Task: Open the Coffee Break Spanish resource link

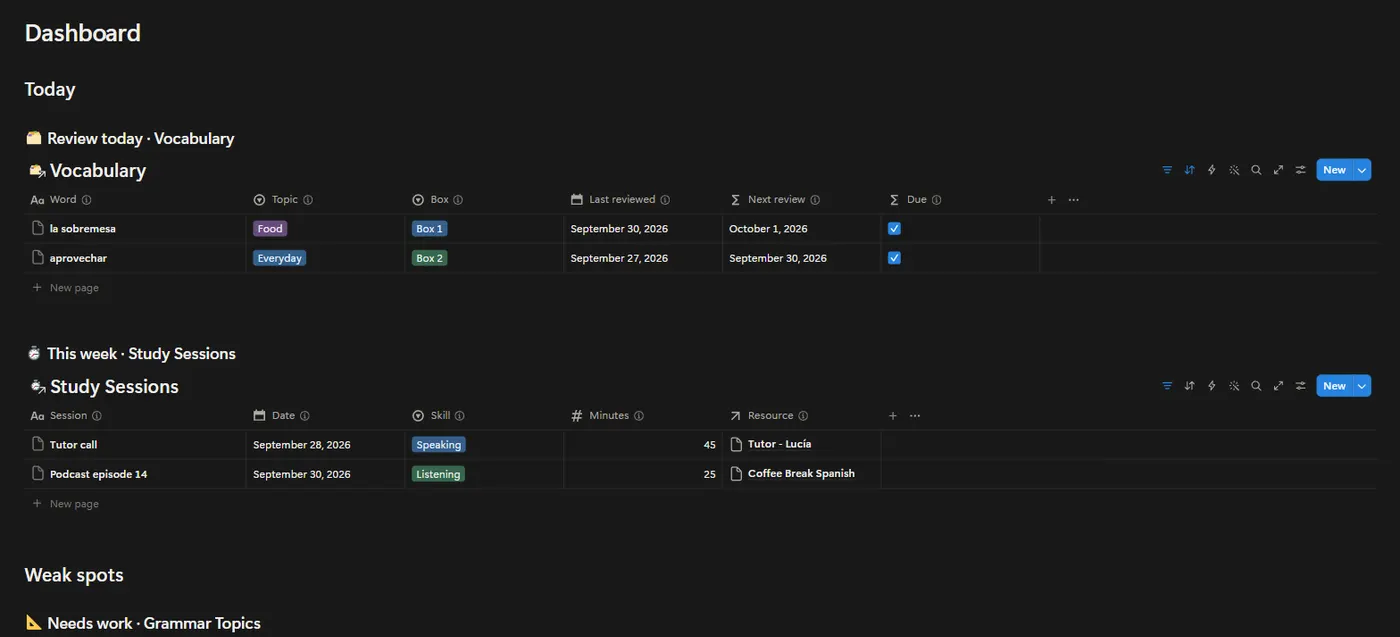Action: [801, 474]
